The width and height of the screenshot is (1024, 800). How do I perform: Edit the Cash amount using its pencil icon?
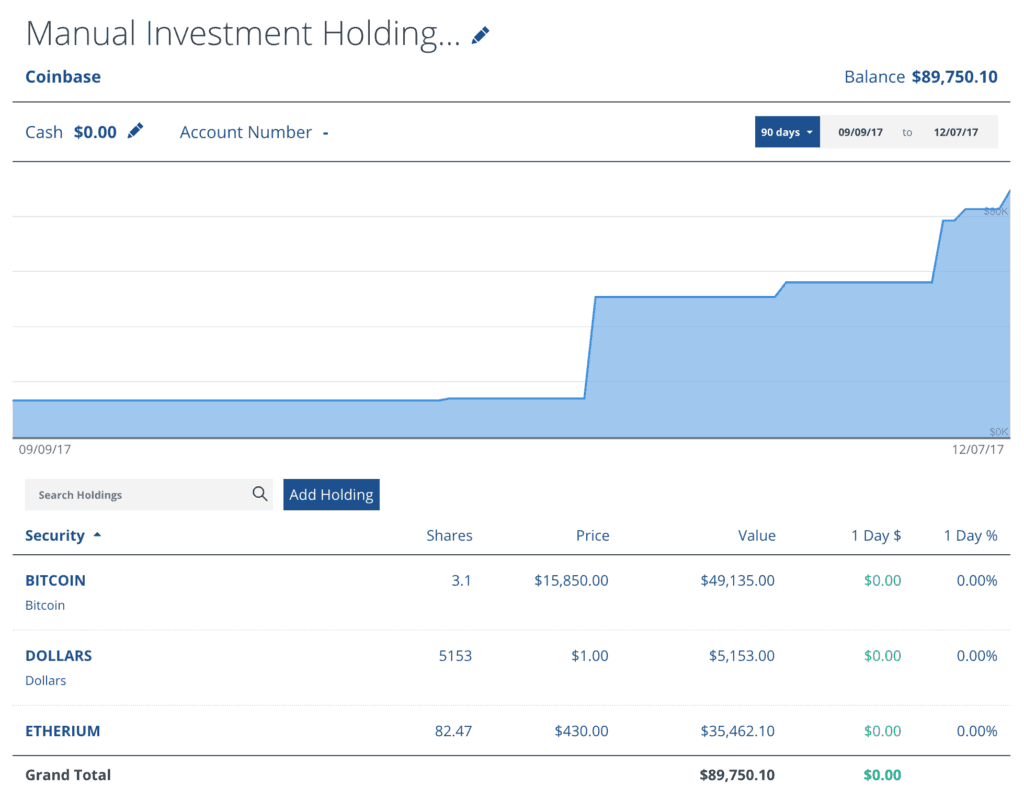[135, 131]
